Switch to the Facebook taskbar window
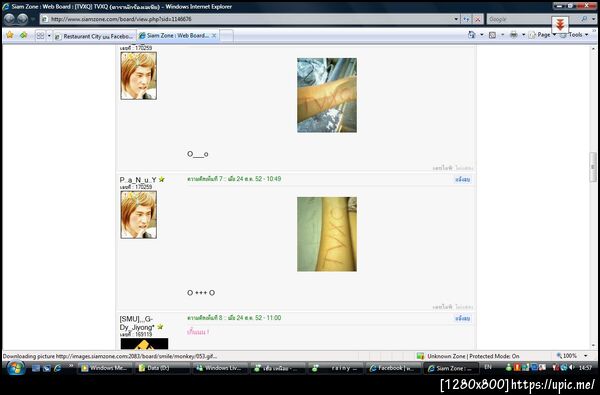The width and height of the screenshot is (600, 395). [x=393, y=368]
